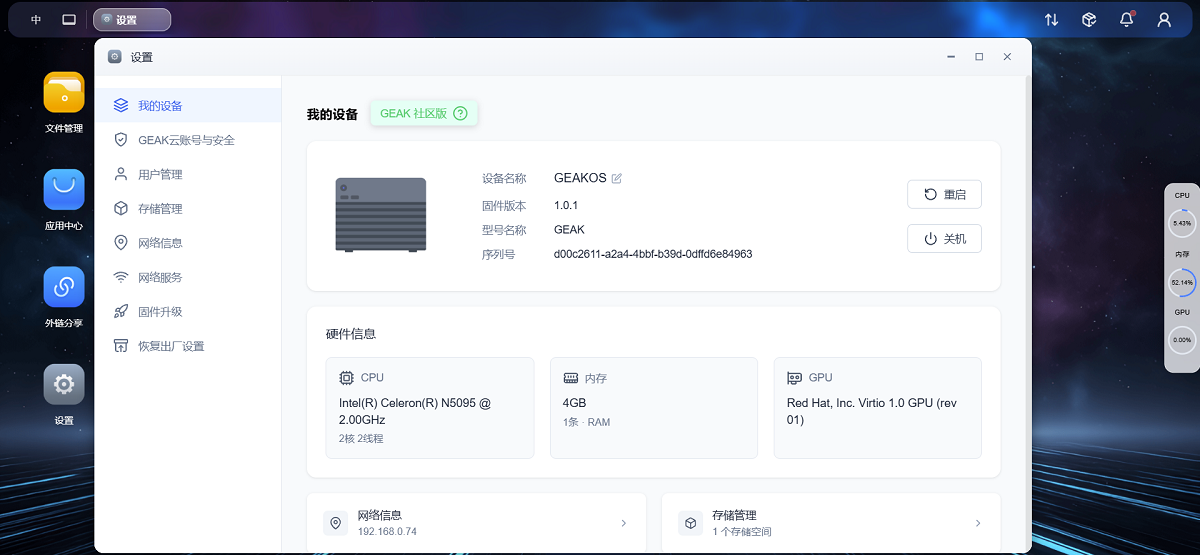1200x555 pixels.
Task: Expand the 网络信息 card chevron
Action: (x=624, y=523)
